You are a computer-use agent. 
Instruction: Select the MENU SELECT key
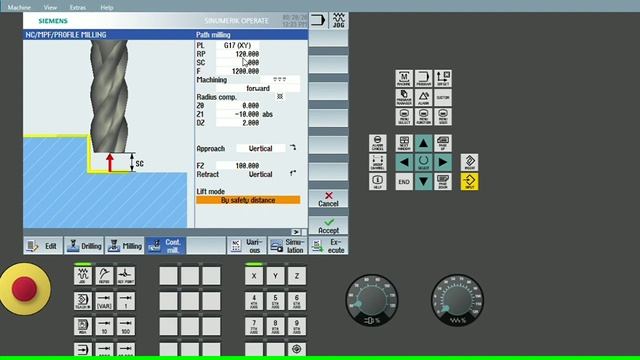pyautogui.click(x=404, y=116)
